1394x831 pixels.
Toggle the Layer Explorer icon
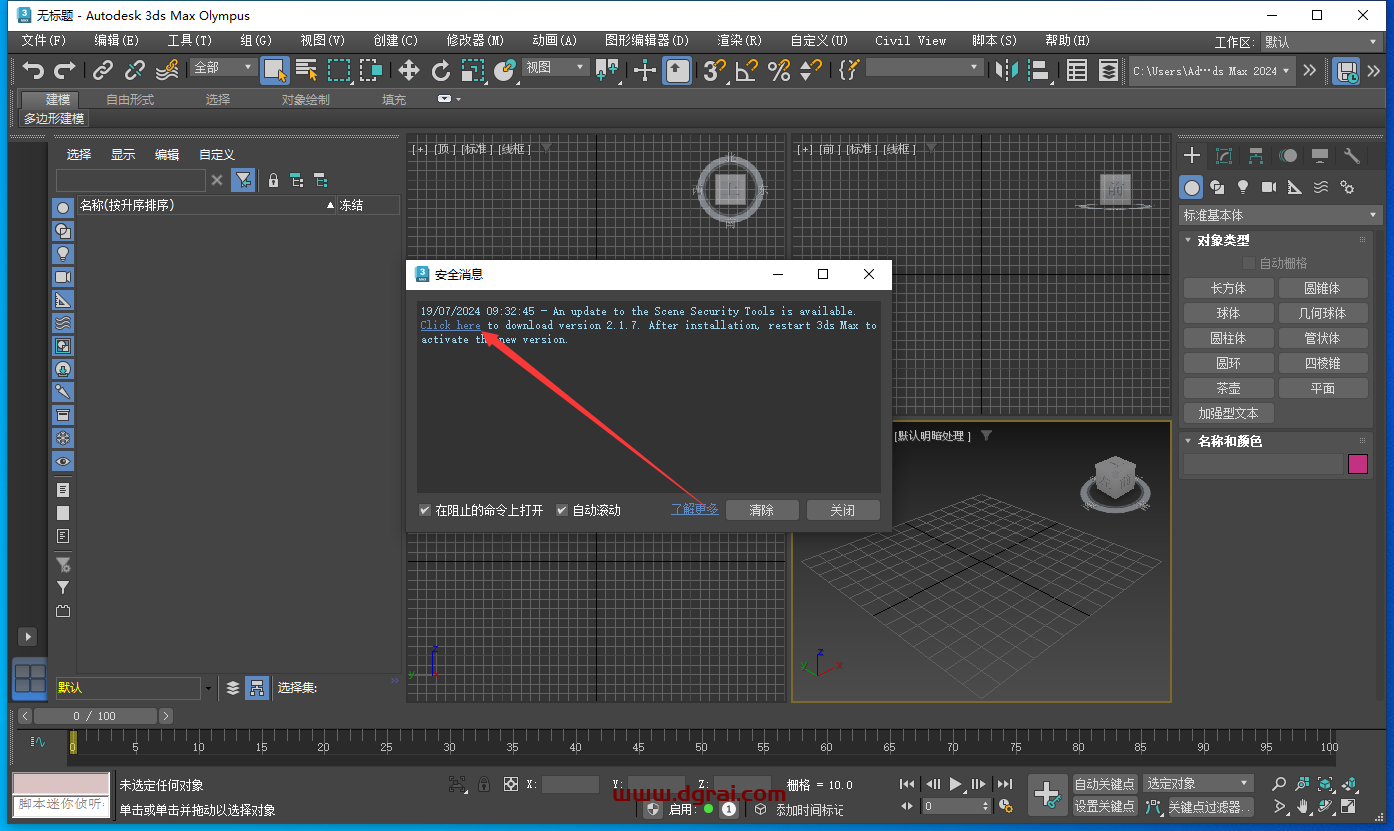click(1109, 70)
